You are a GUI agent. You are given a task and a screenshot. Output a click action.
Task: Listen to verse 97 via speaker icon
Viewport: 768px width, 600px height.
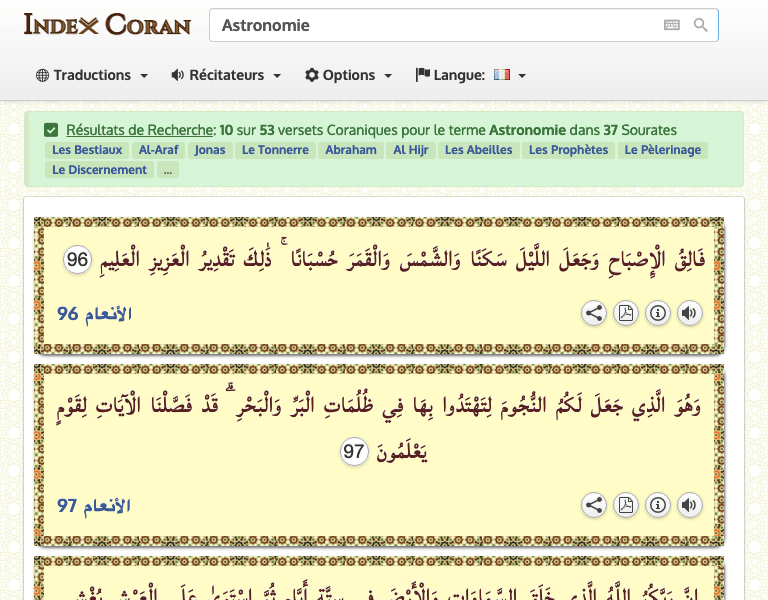click(689, 505)
